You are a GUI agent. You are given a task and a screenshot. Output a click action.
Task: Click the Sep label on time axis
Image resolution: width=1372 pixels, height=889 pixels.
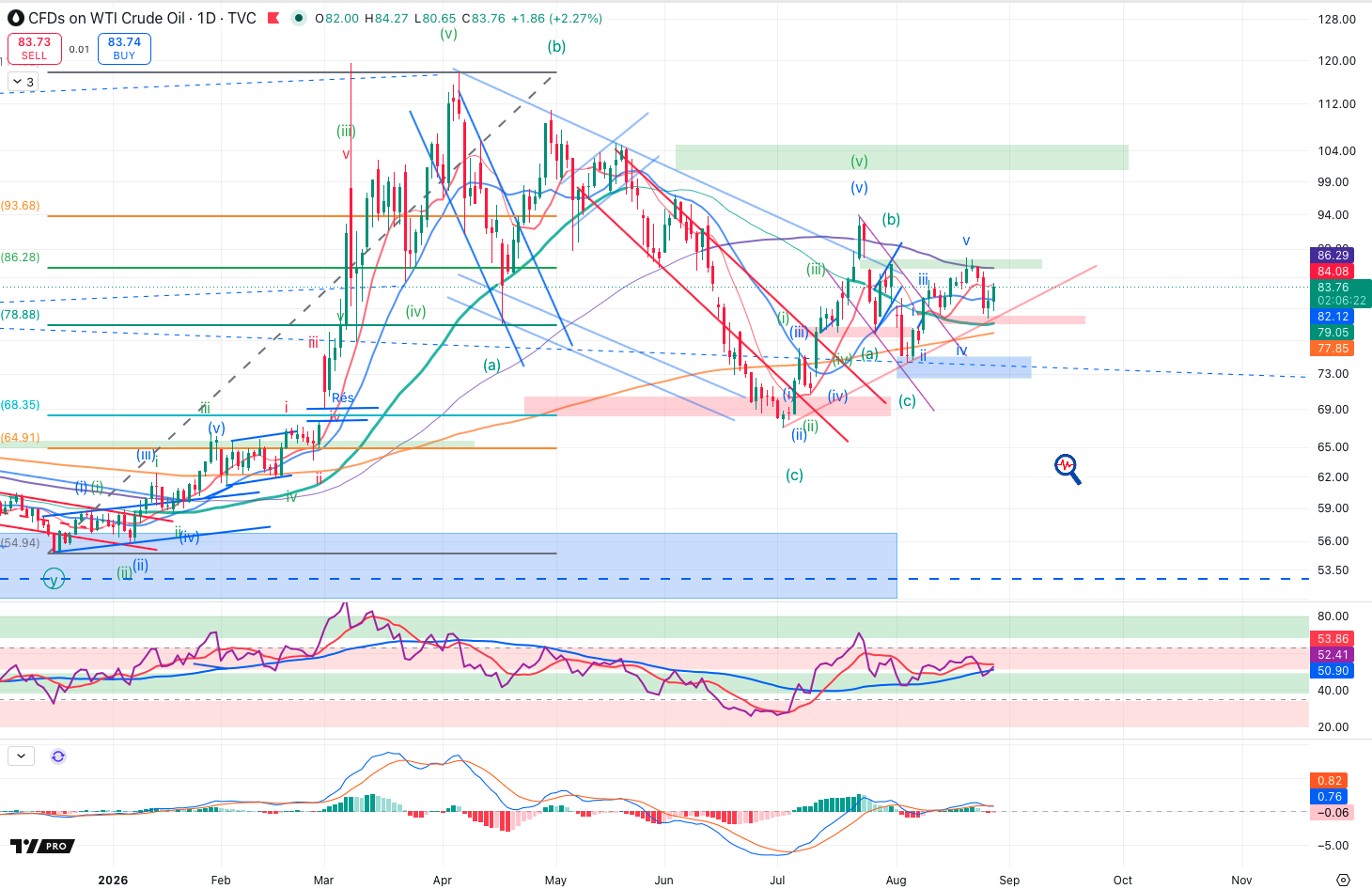(1009, 881)
